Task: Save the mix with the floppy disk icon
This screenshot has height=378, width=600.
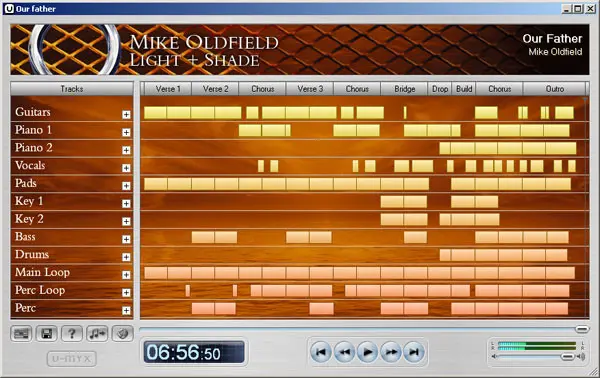Action: tap(47, 334)
